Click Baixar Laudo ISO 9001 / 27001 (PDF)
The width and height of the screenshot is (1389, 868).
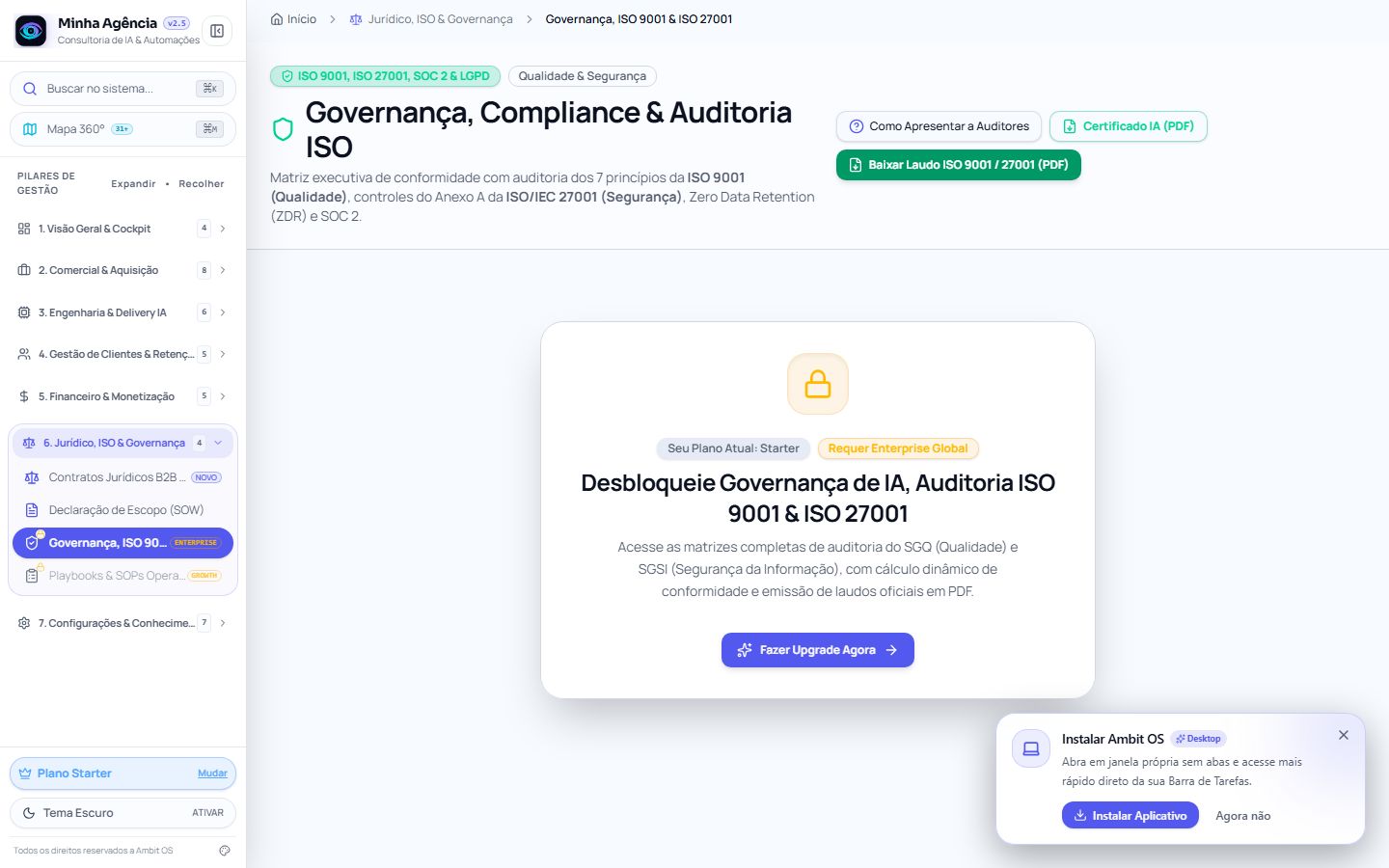coord(959,165)
